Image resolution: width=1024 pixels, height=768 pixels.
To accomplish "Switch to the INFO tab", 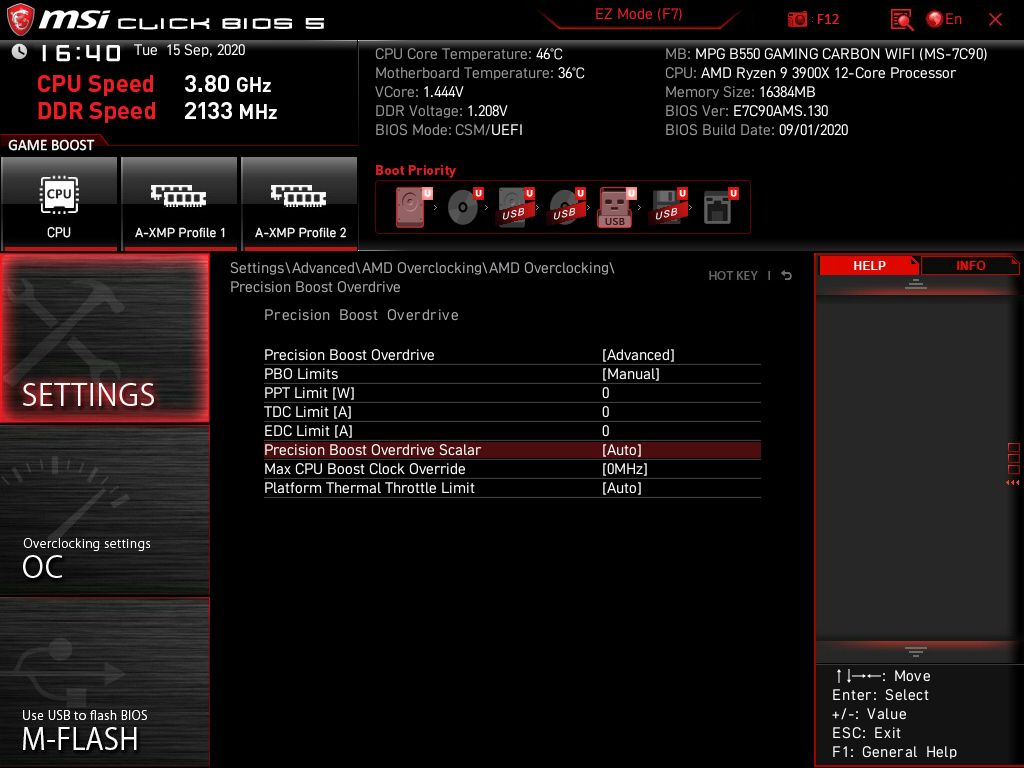I will [970, 265].
